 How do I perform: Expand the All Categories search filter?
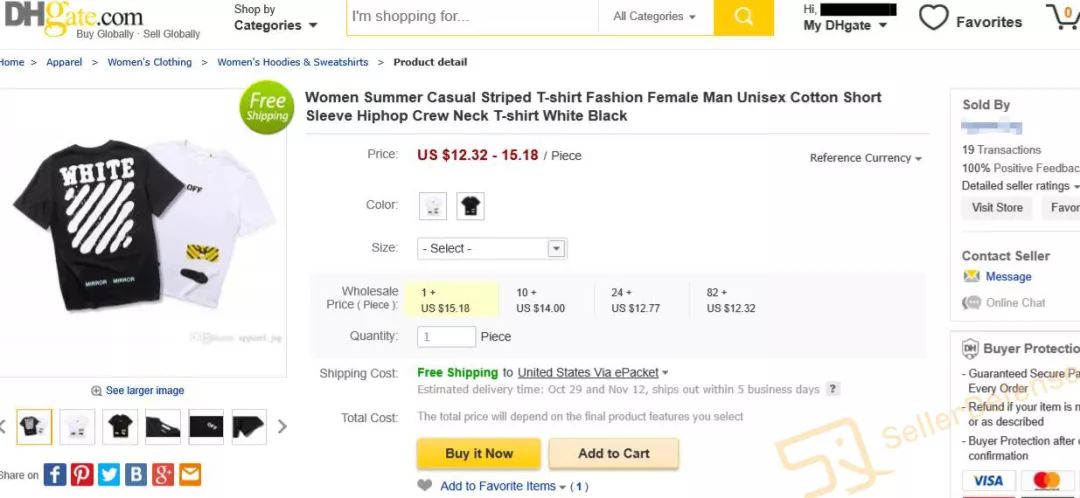(655, 17)
